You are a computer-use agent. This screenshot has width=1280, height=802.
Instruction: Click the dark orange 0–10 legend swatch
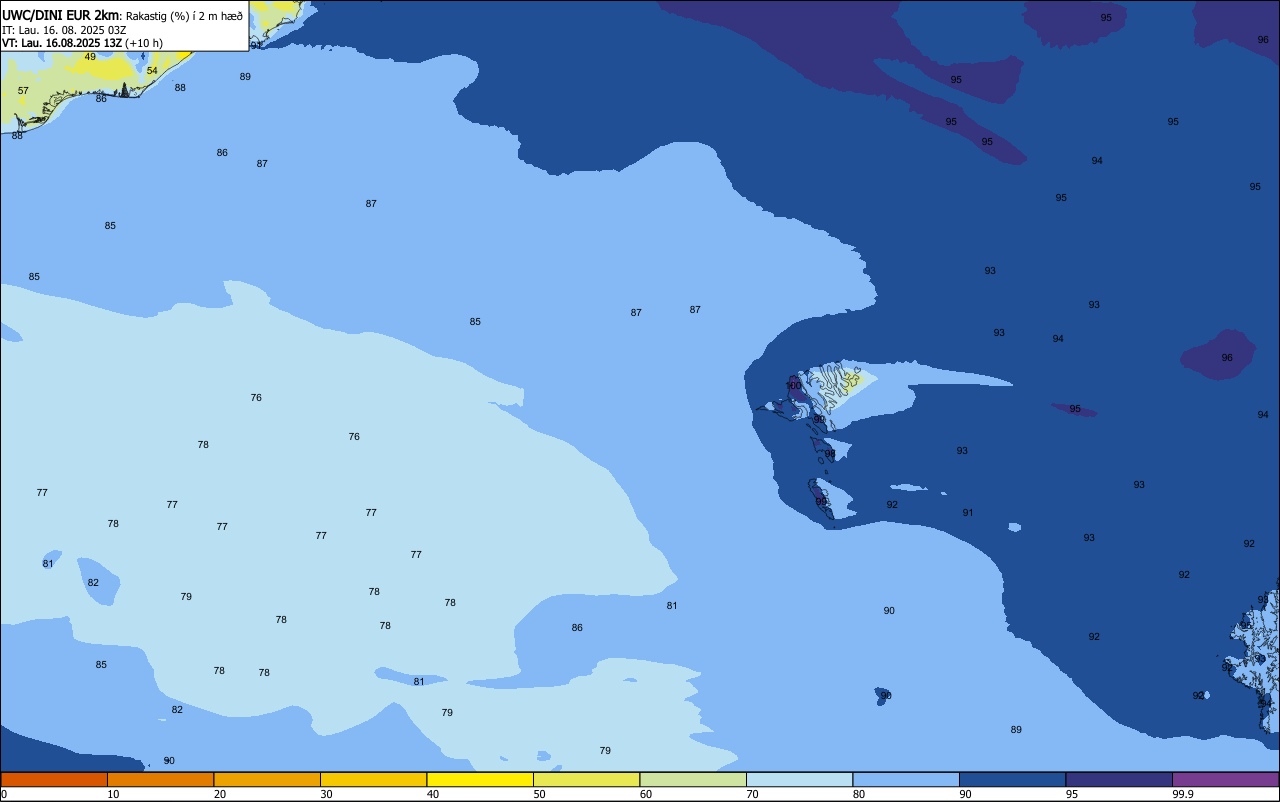pyautogui.click(x=54, y=779)
